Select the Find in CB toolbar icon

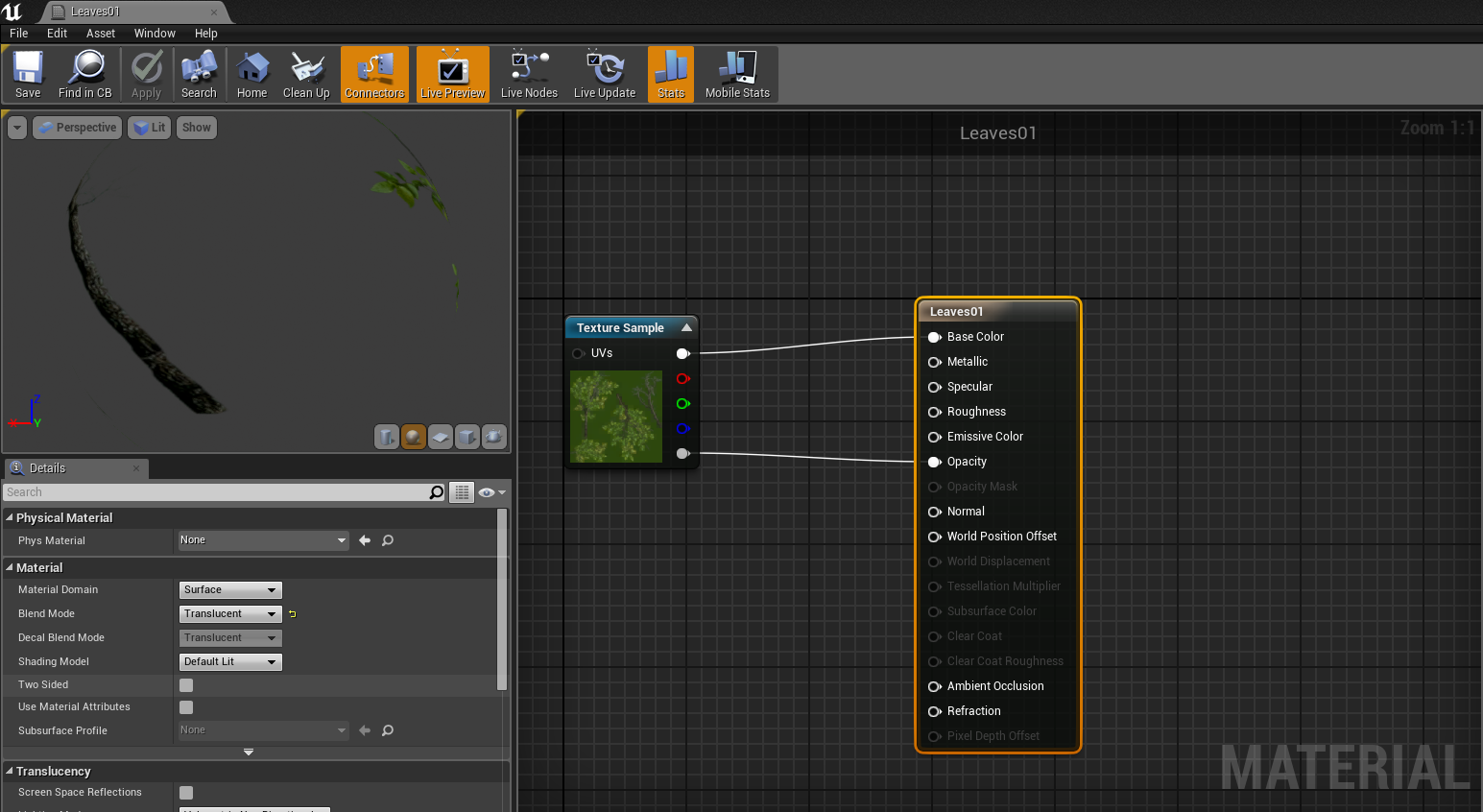coord(85,74)
